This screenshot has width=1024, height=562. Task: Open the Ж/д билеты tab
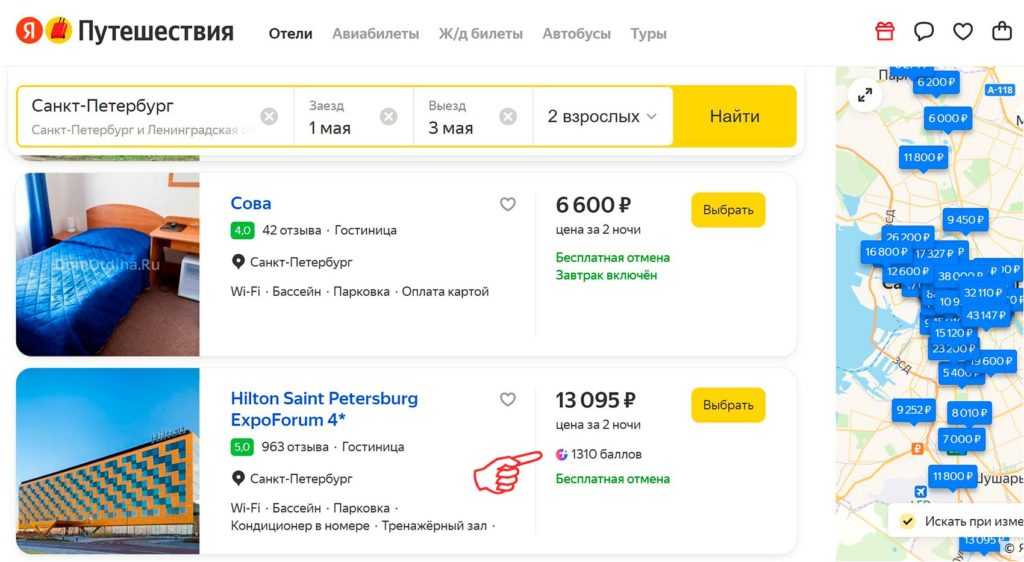(x=480, y=33)
